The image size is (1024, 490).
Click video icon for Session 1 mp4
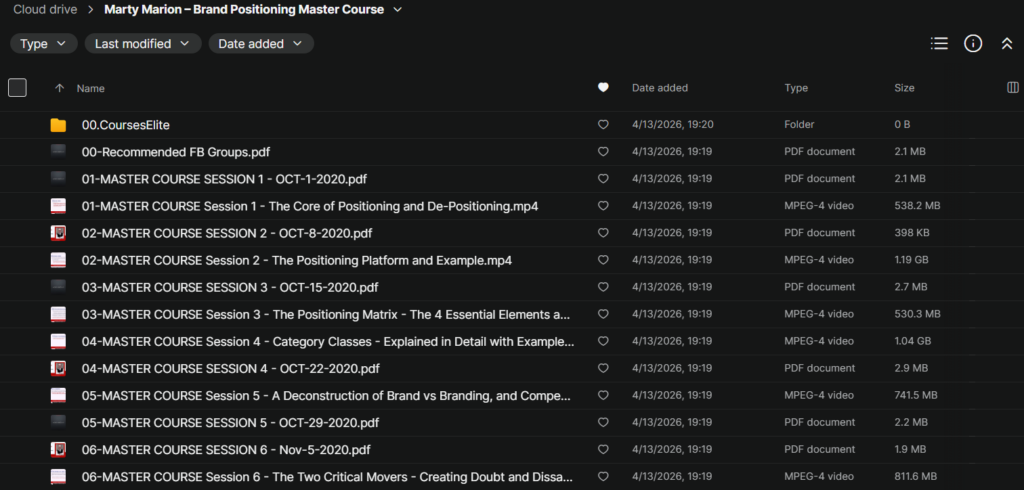[x=58, y=206]
